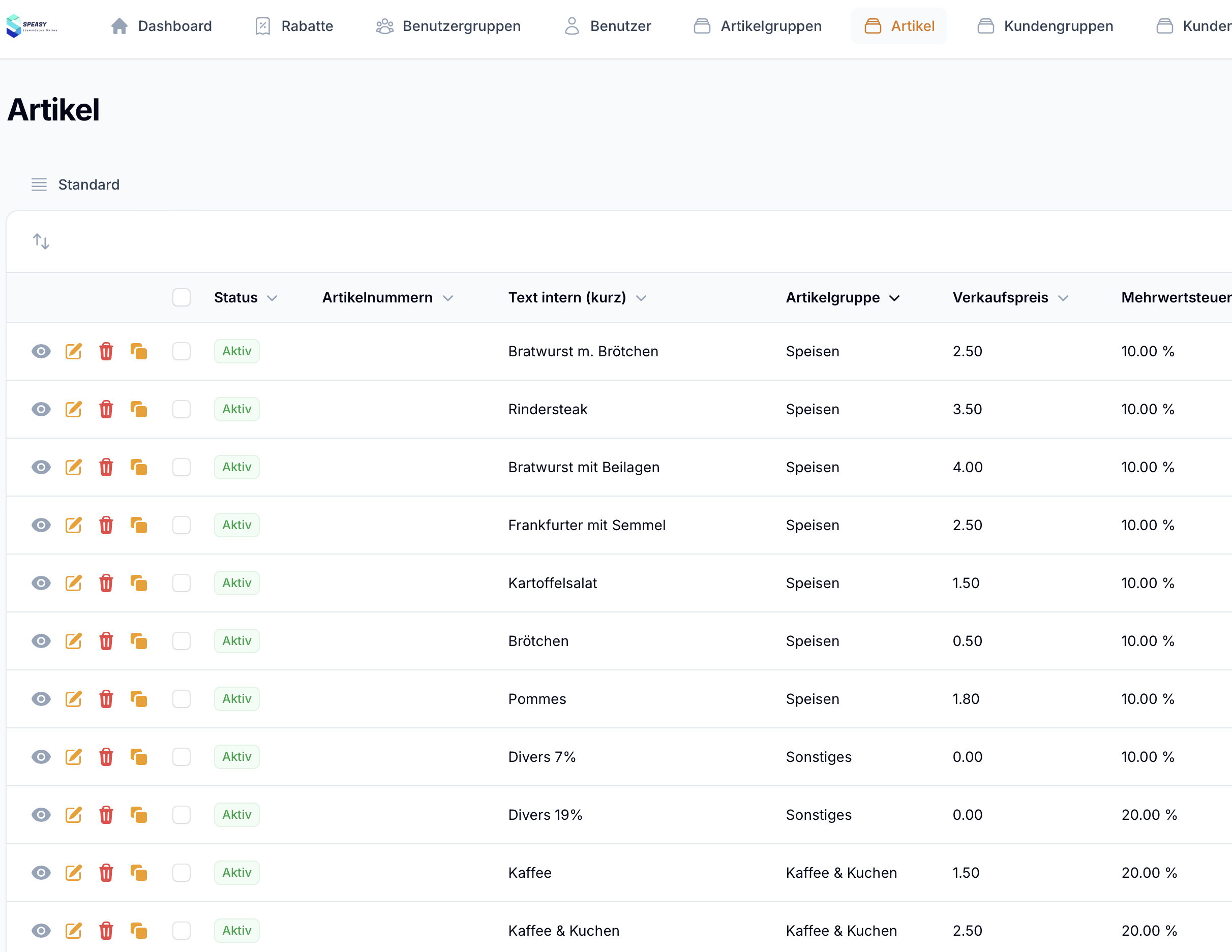Image resolution: width=1232 pixels, height=952 pixels.
Task: Edit the Kaffee article with pencil icon
Action: click(73, 873)
